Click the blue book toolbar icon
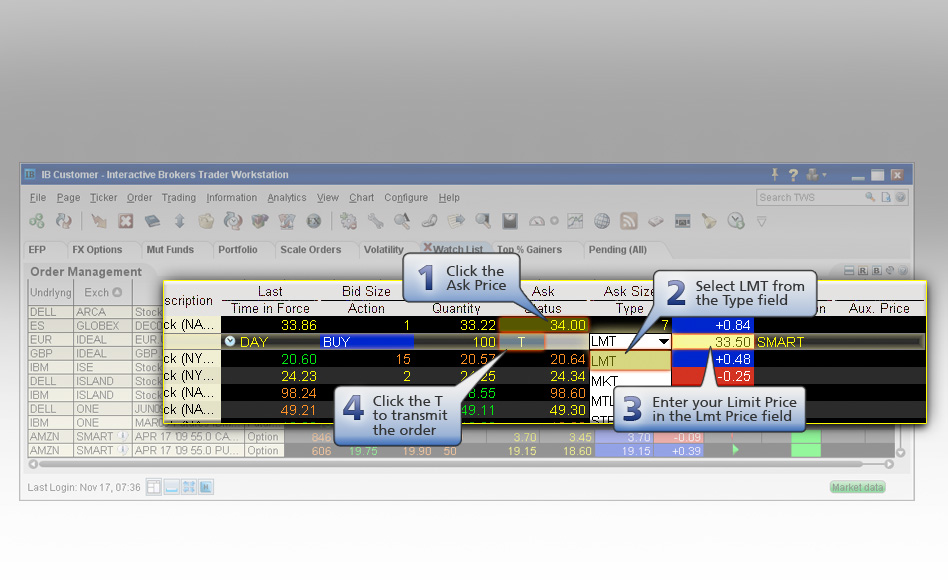 (152, 221)
